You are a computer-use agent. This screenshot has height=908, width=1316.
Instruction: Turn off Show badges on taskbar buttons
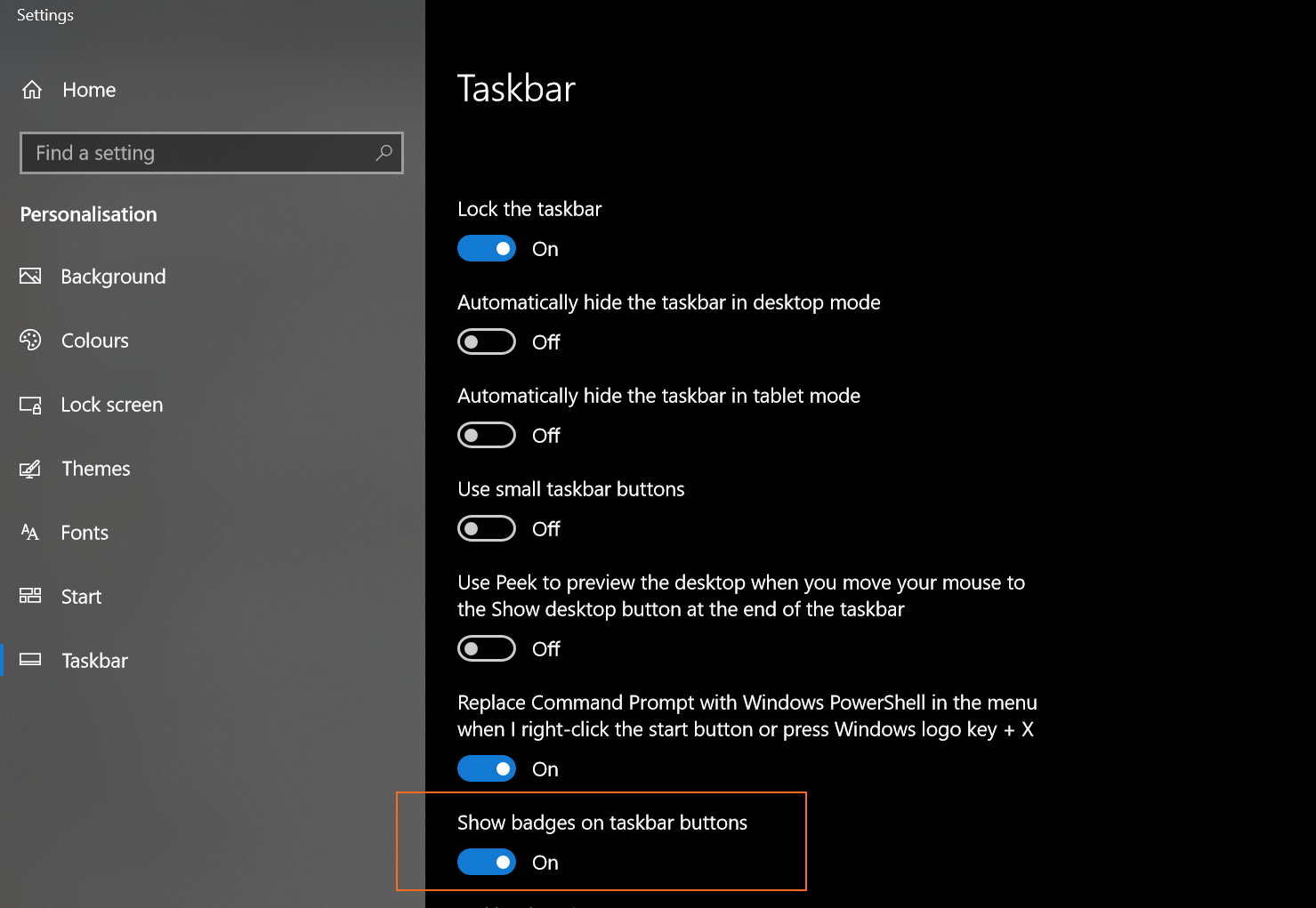(x=486, y=862)
